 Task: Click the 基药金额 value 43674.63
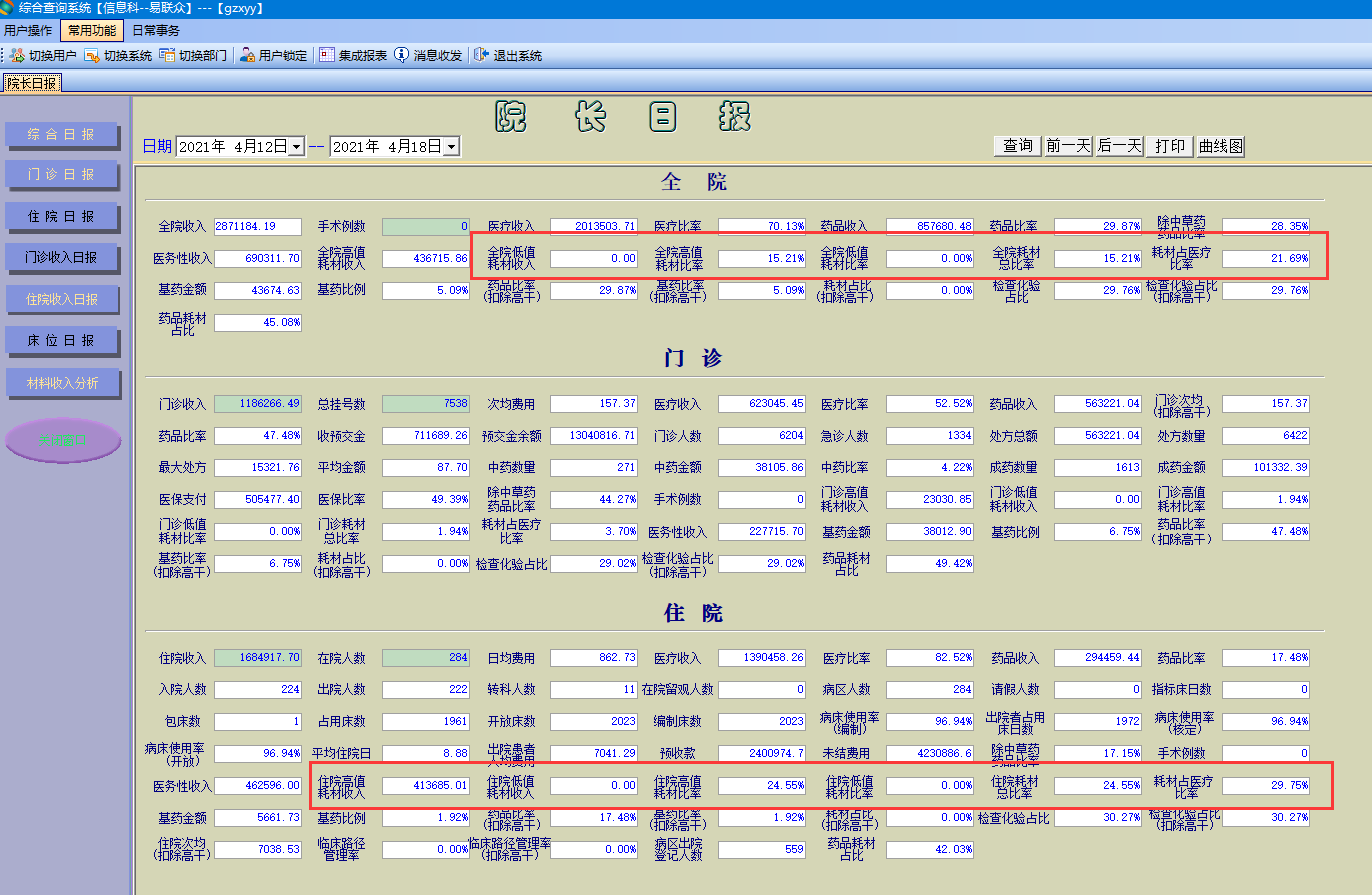pos(258,291)
